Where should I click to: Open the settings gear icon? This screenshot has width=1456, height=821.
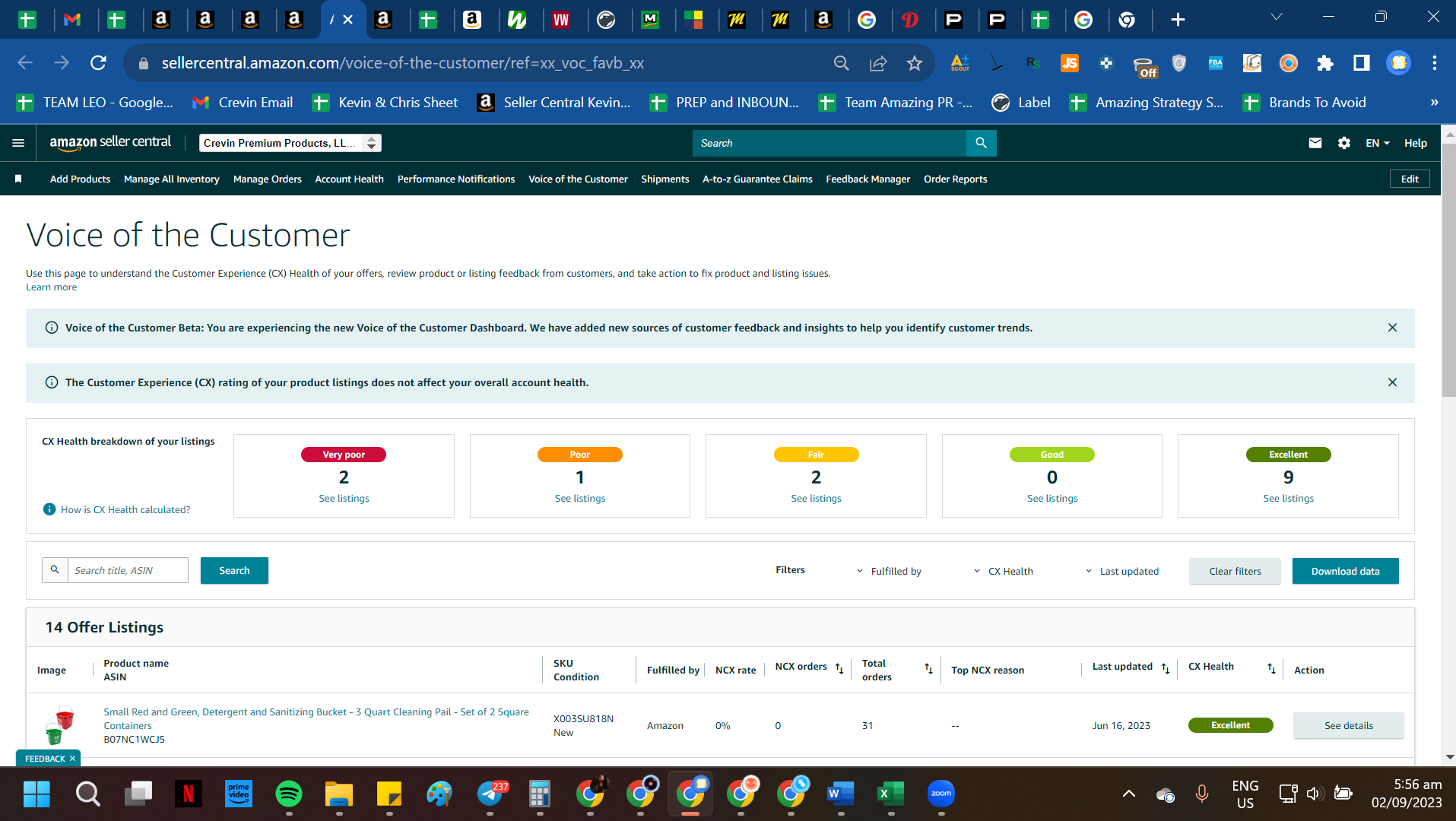pyautogui.click(x=1343, y=143)
